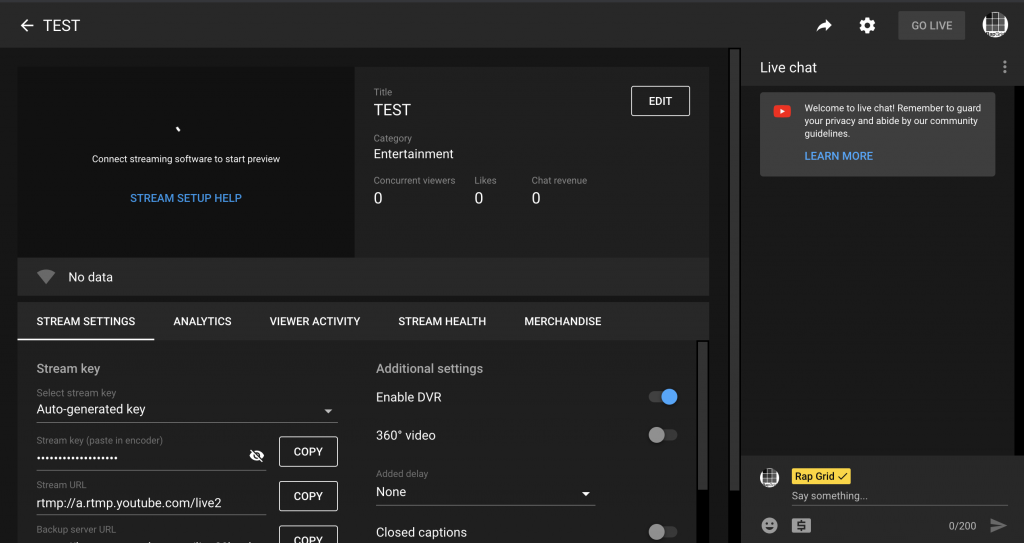Open the STREAM SETUP HELP link

tap(186, 198)
